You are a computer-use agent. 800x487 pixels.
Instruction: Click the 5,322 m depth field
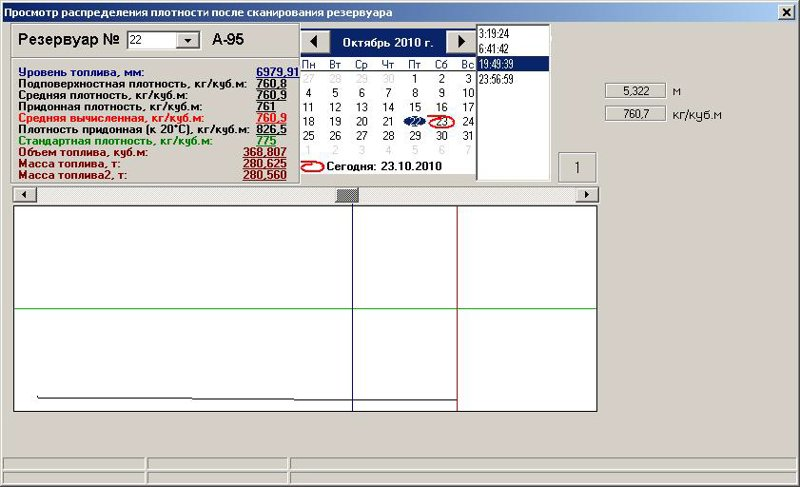pyautogui.click(x=636, y=91)
